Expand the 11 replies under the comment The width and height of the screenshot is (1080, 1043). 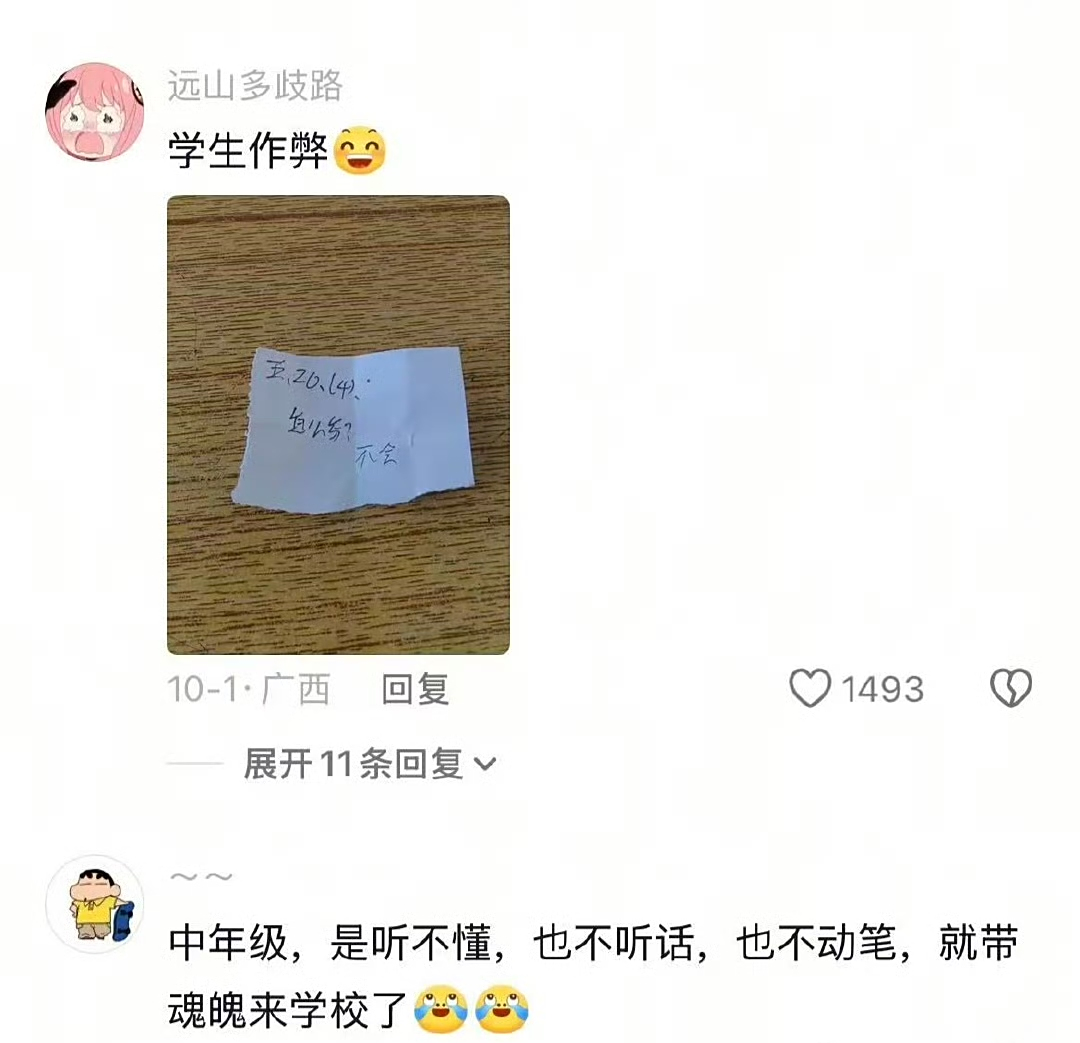[353, 763]
